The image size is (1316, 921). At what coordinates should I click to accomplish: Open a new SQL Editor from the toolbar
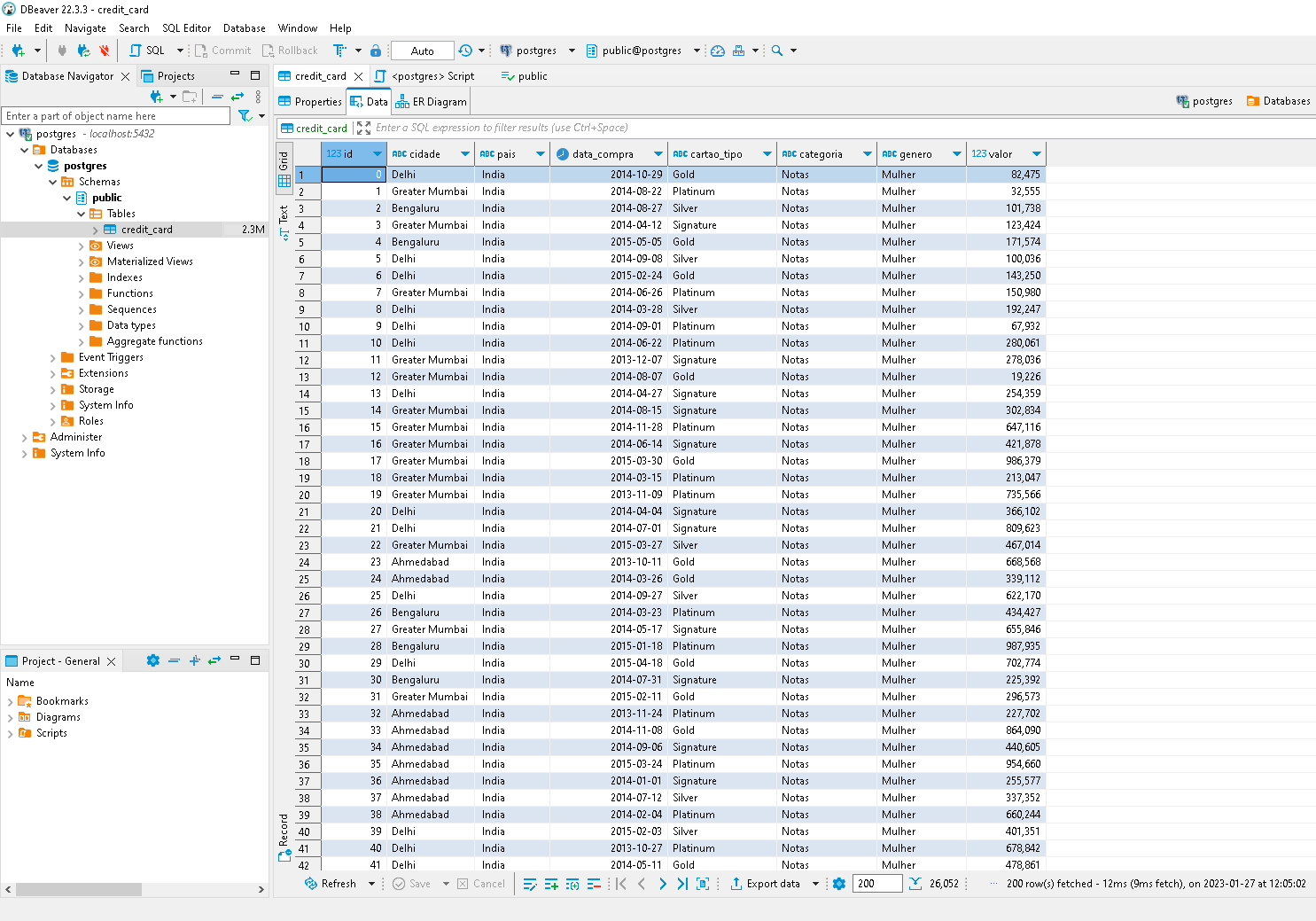pyautogui.click(x=151, y=51)
